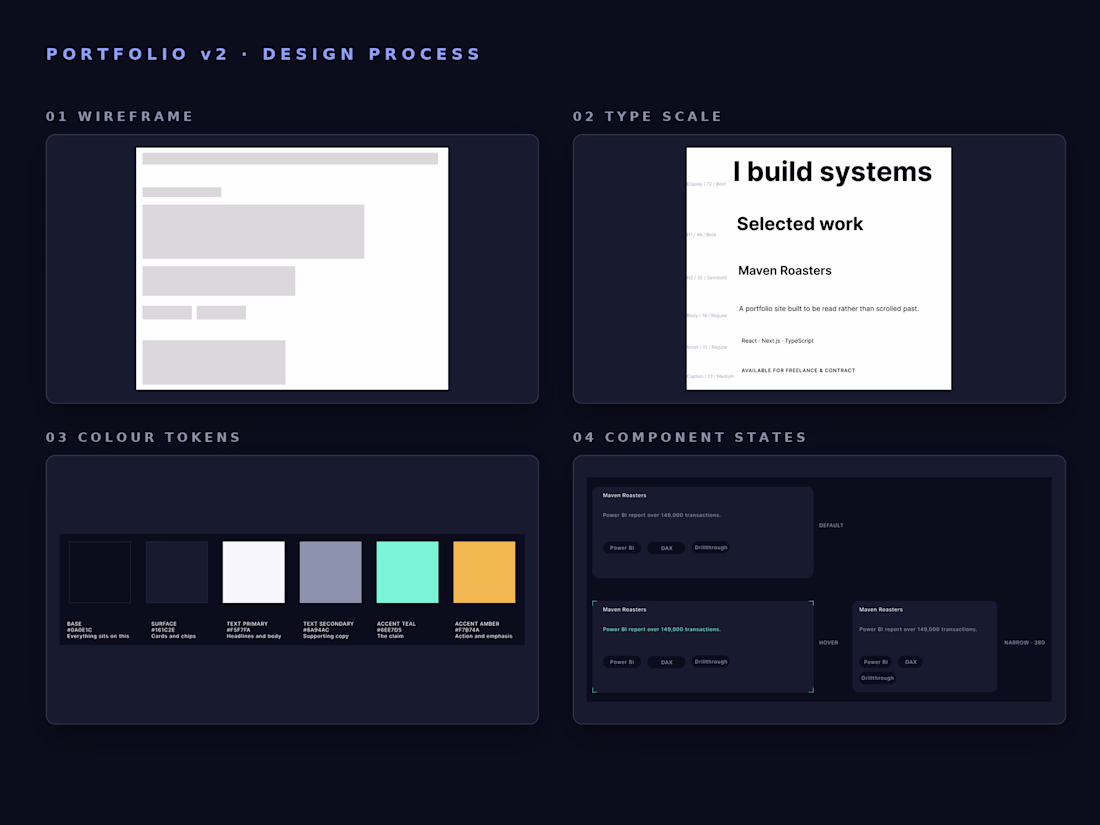Click the teal 'Power BI report' description link
Viewport: 1100px width, 825px height.
pos(662,629)
